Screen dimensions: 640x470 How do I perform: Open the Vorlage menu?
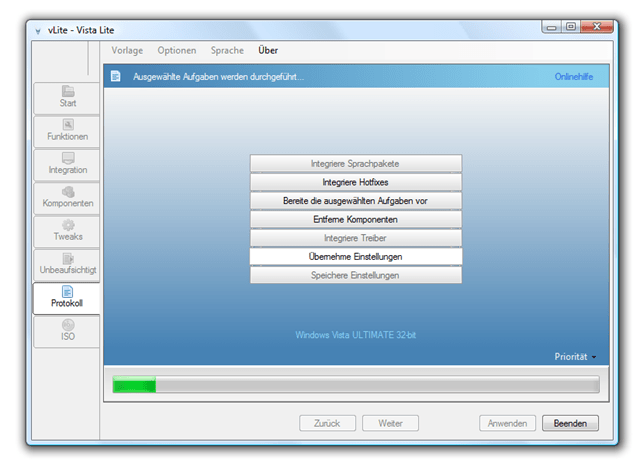(x=127, y=50)
